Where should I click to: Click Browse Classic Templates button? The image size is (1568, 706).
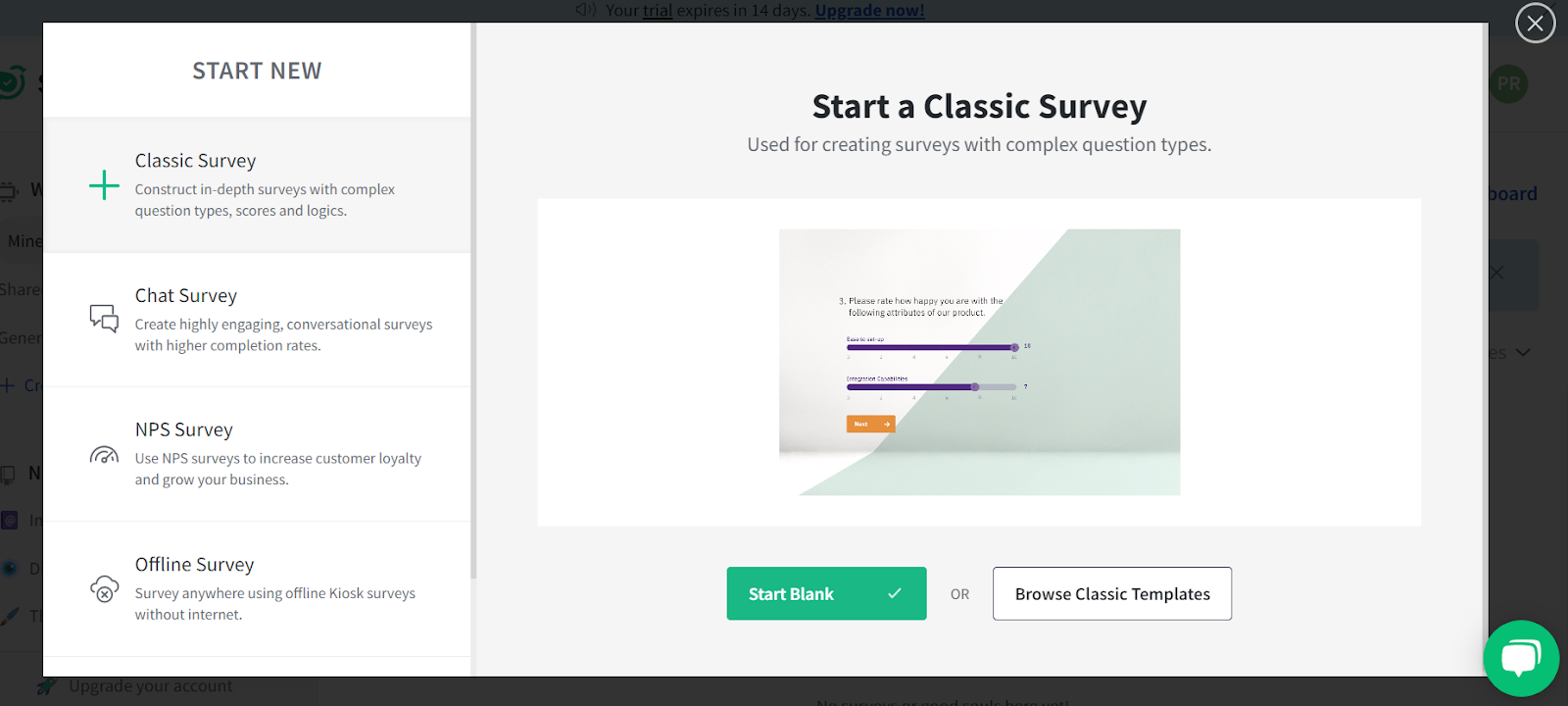1112,593
